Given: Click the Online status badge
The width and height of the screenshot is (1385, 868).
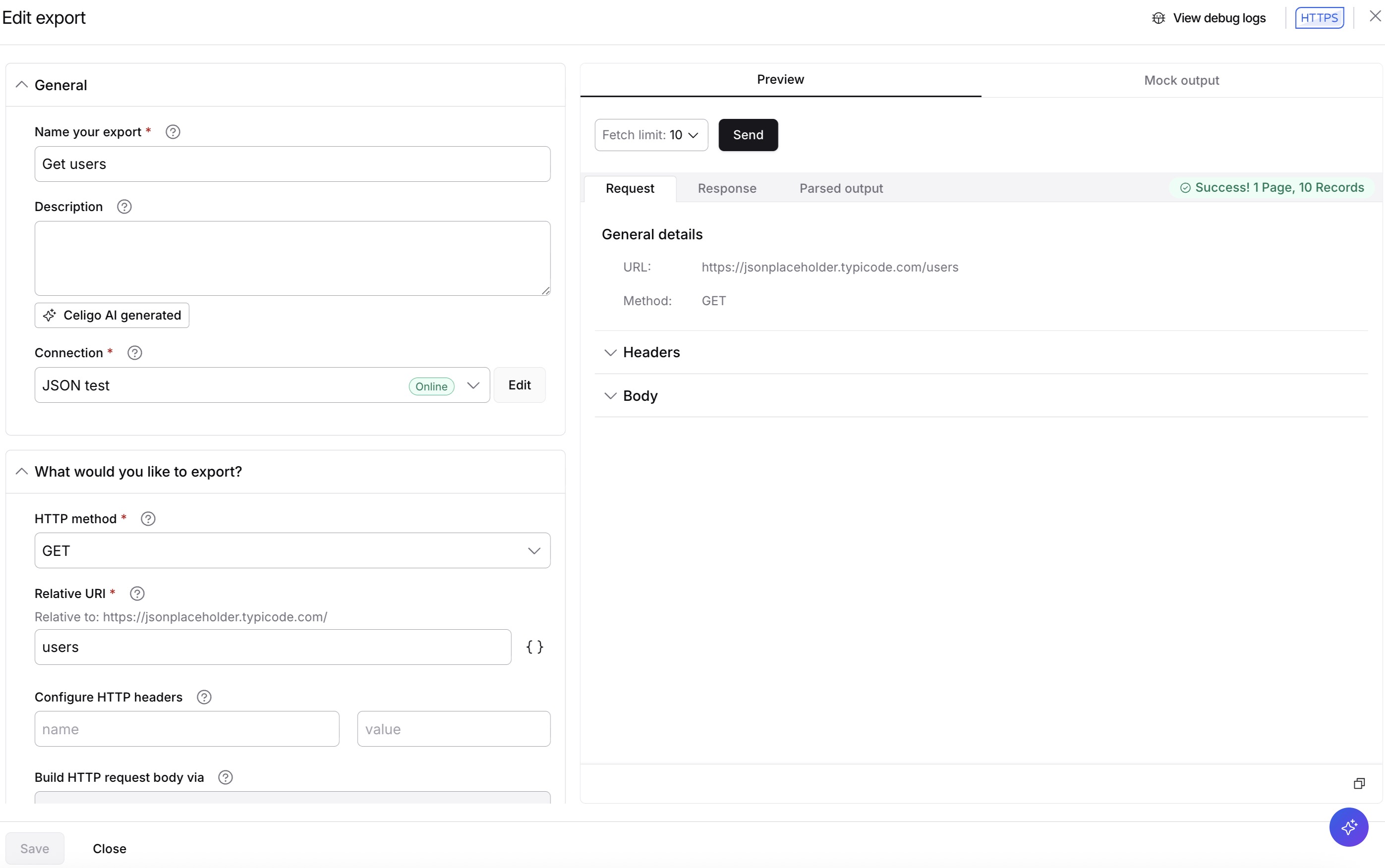Looking at the screenshot, I should 431,386.
